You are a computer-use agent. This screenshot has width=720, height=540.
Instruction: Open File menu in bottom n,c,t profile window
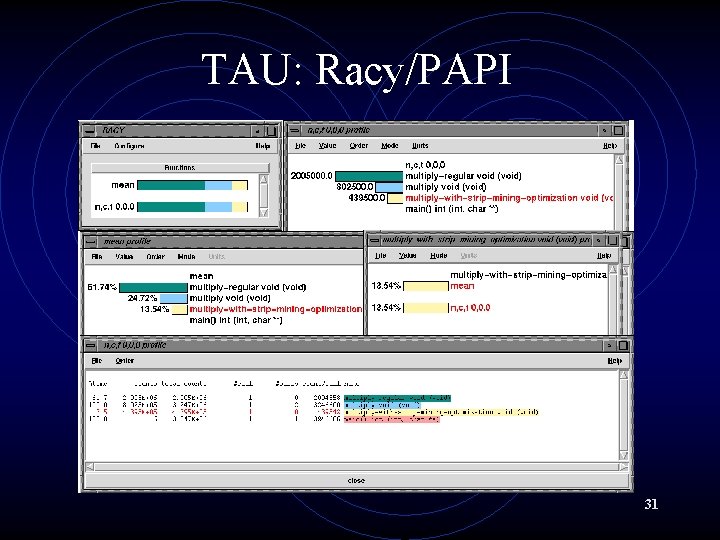tap(97, 361)
